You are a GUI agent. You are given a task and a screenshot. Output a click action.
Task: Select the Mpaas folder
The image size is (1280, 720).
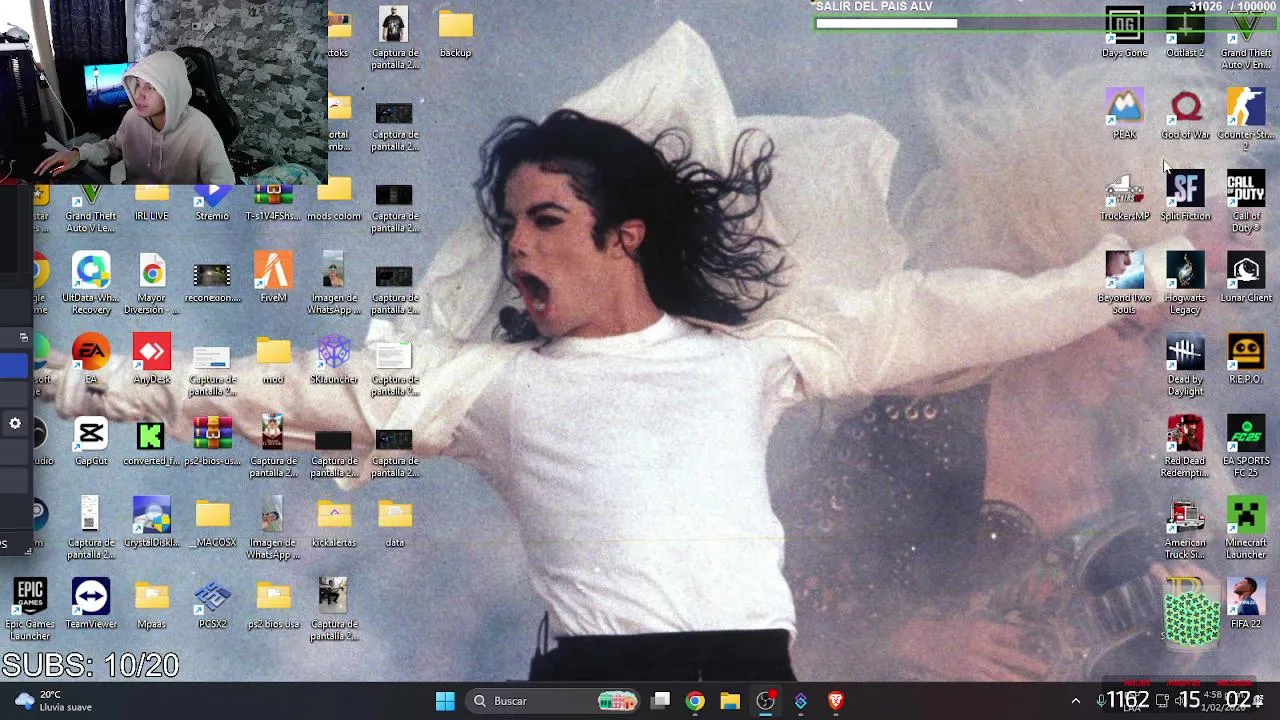152,605
